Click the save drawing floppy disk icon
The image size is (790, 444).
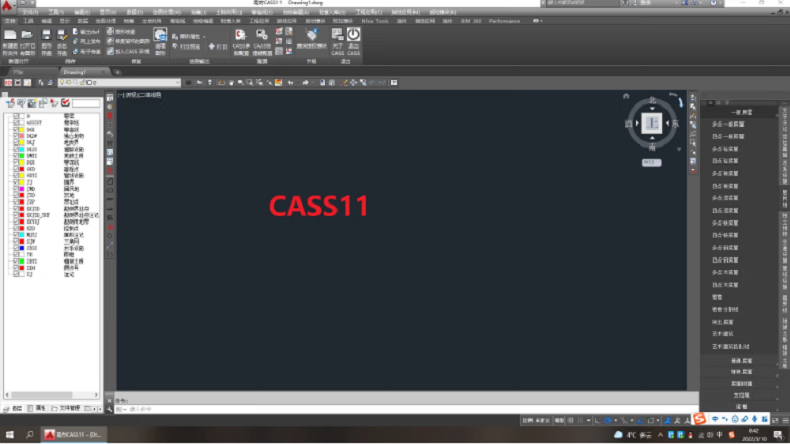[x=62, y=36]
